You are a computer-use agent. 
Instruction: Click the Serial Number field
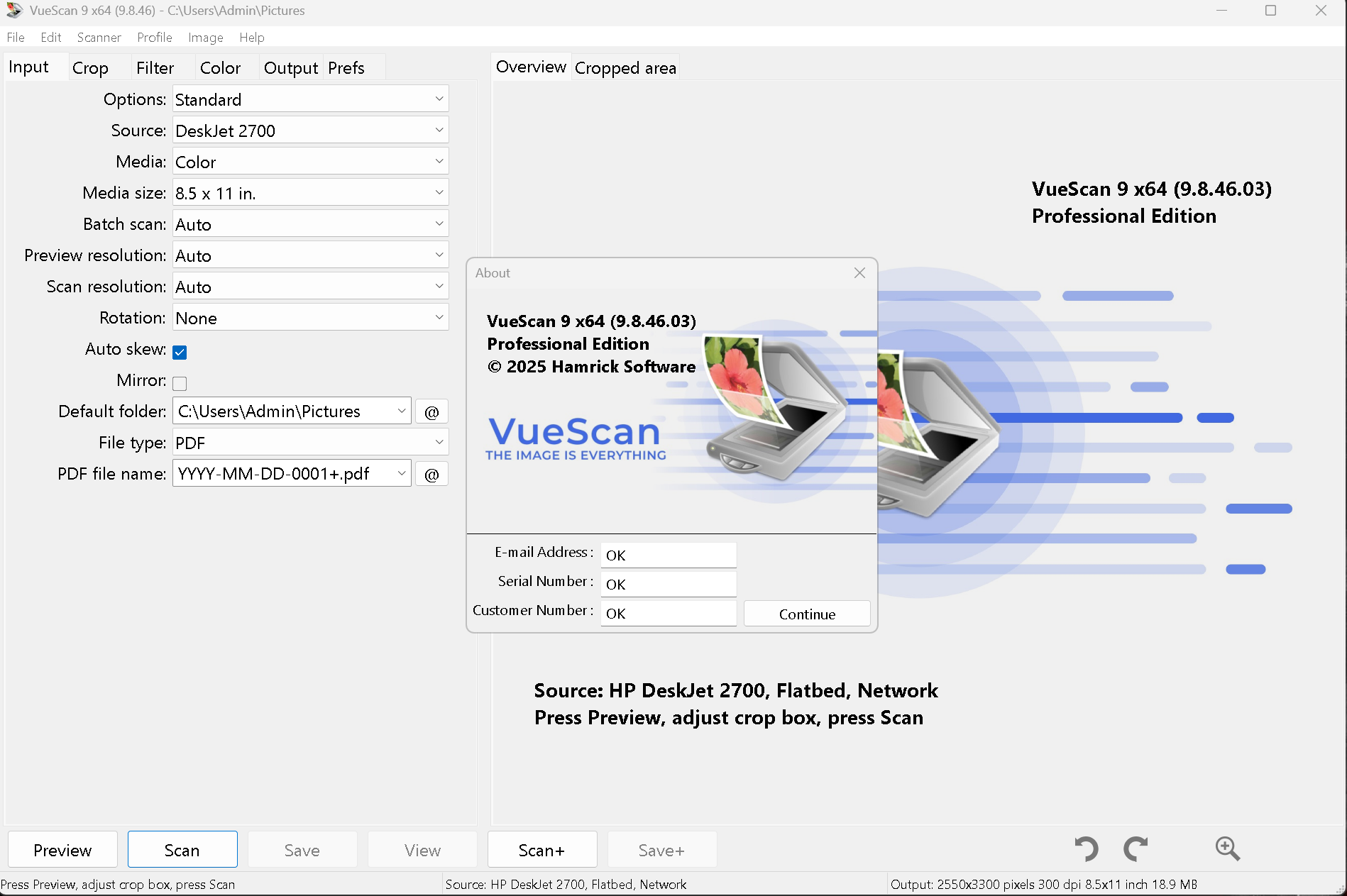click(x=669, y=585)
